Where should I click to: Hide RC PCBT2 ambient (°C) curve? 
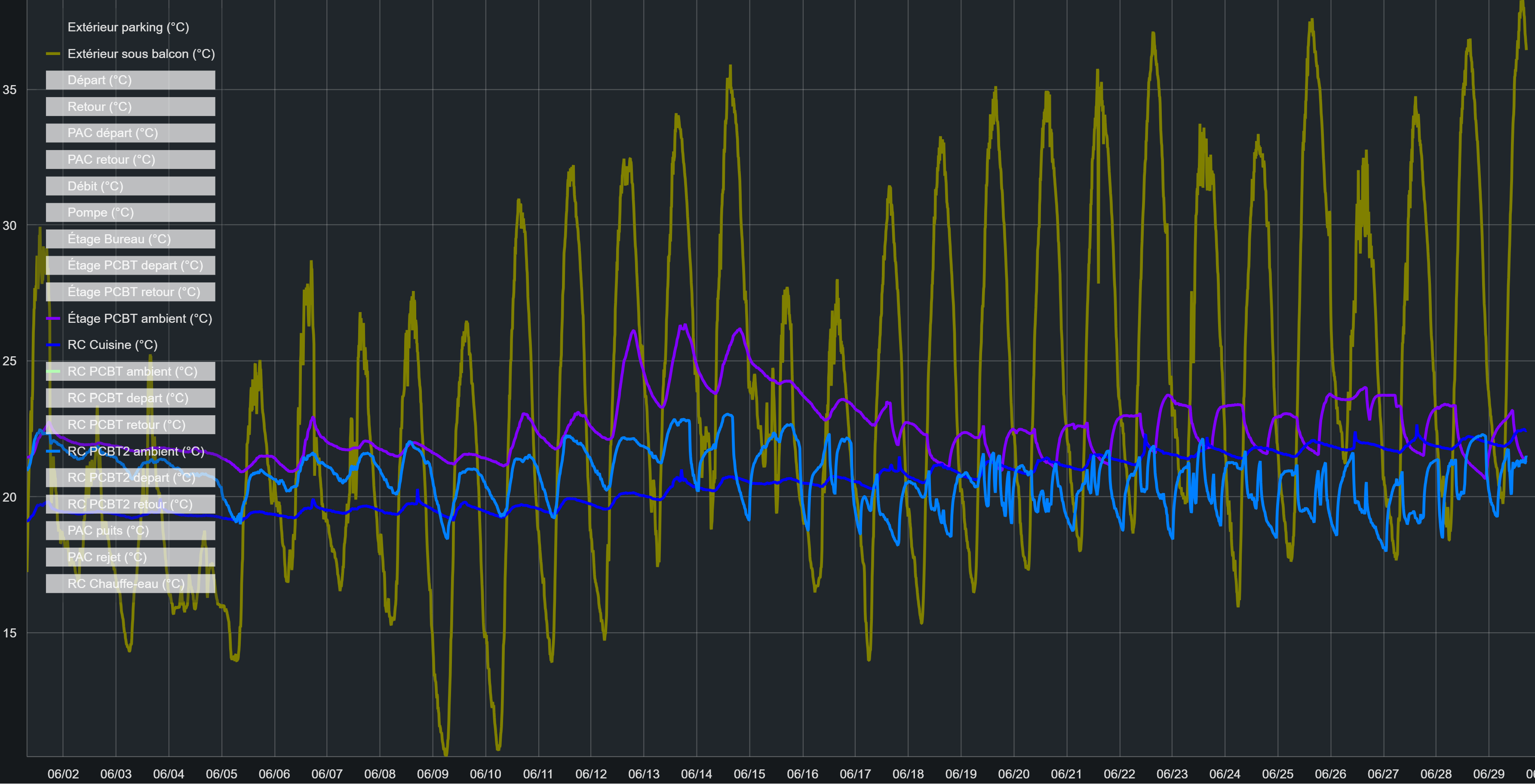pos(136,452)
